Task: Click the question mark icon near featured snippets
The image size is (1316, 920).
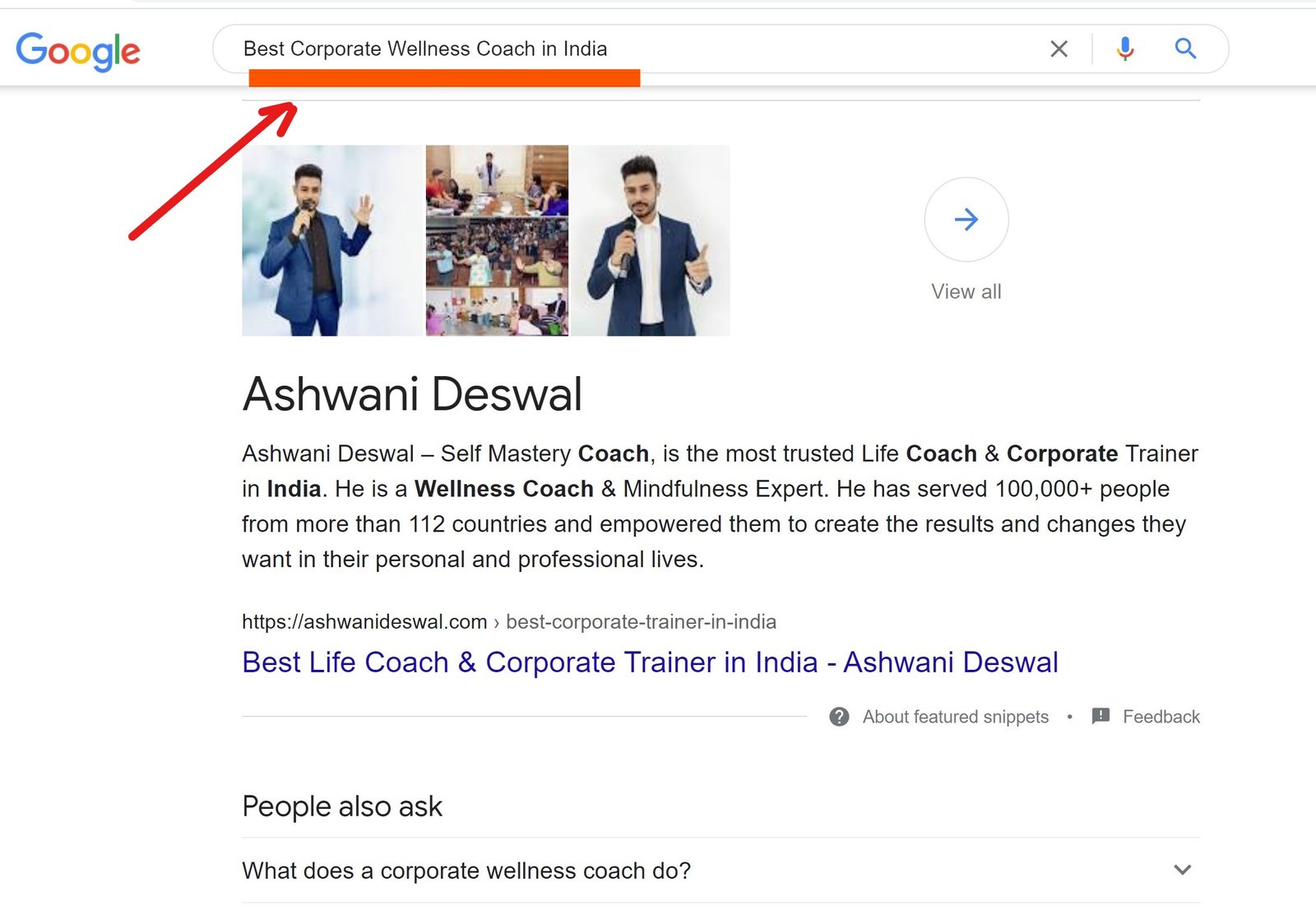Action: [x=839, y=717]
